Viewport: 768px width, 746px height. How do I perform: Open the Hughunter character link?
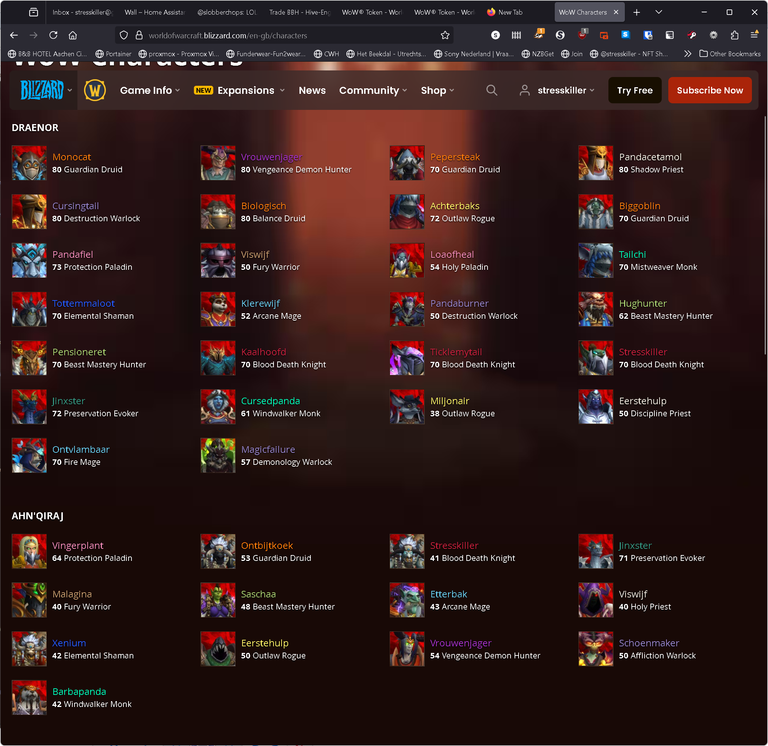(x=643, y=303)
